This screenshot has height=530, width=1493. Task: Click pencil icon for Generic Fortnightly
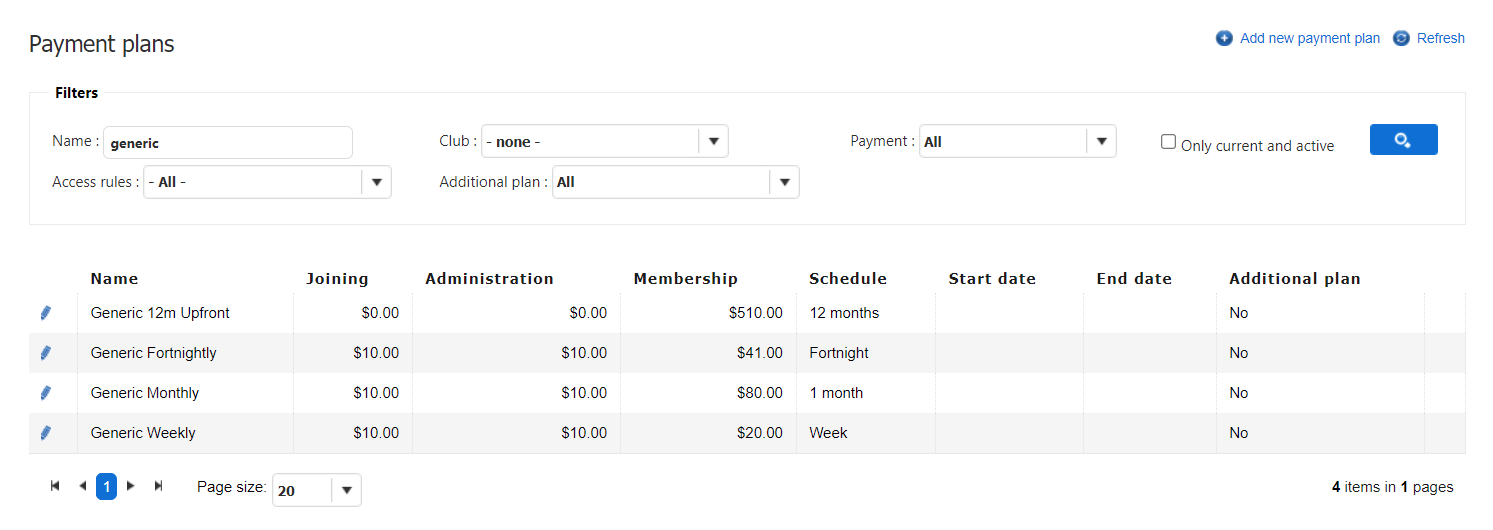pos(45,353)
